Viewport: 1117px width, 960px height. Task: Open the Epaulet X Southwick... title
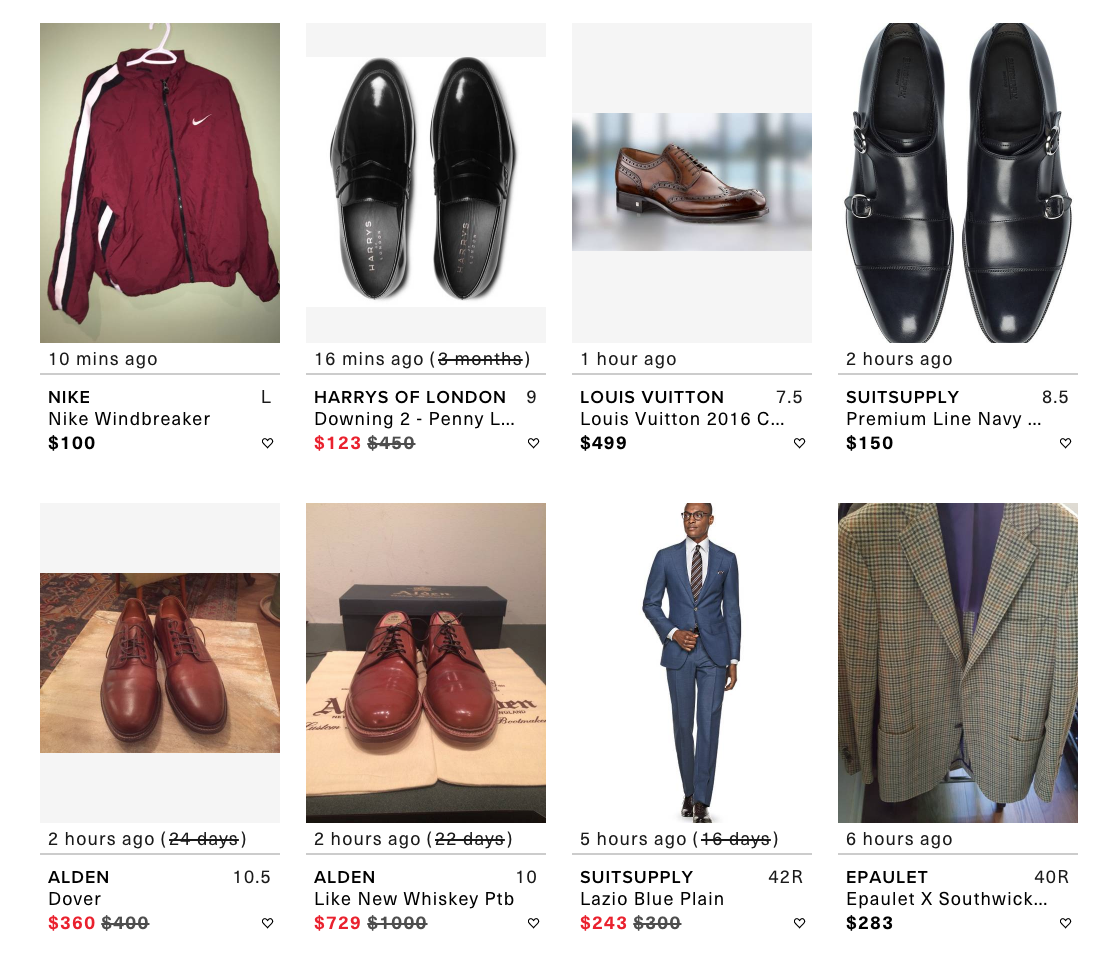point(946,899)
